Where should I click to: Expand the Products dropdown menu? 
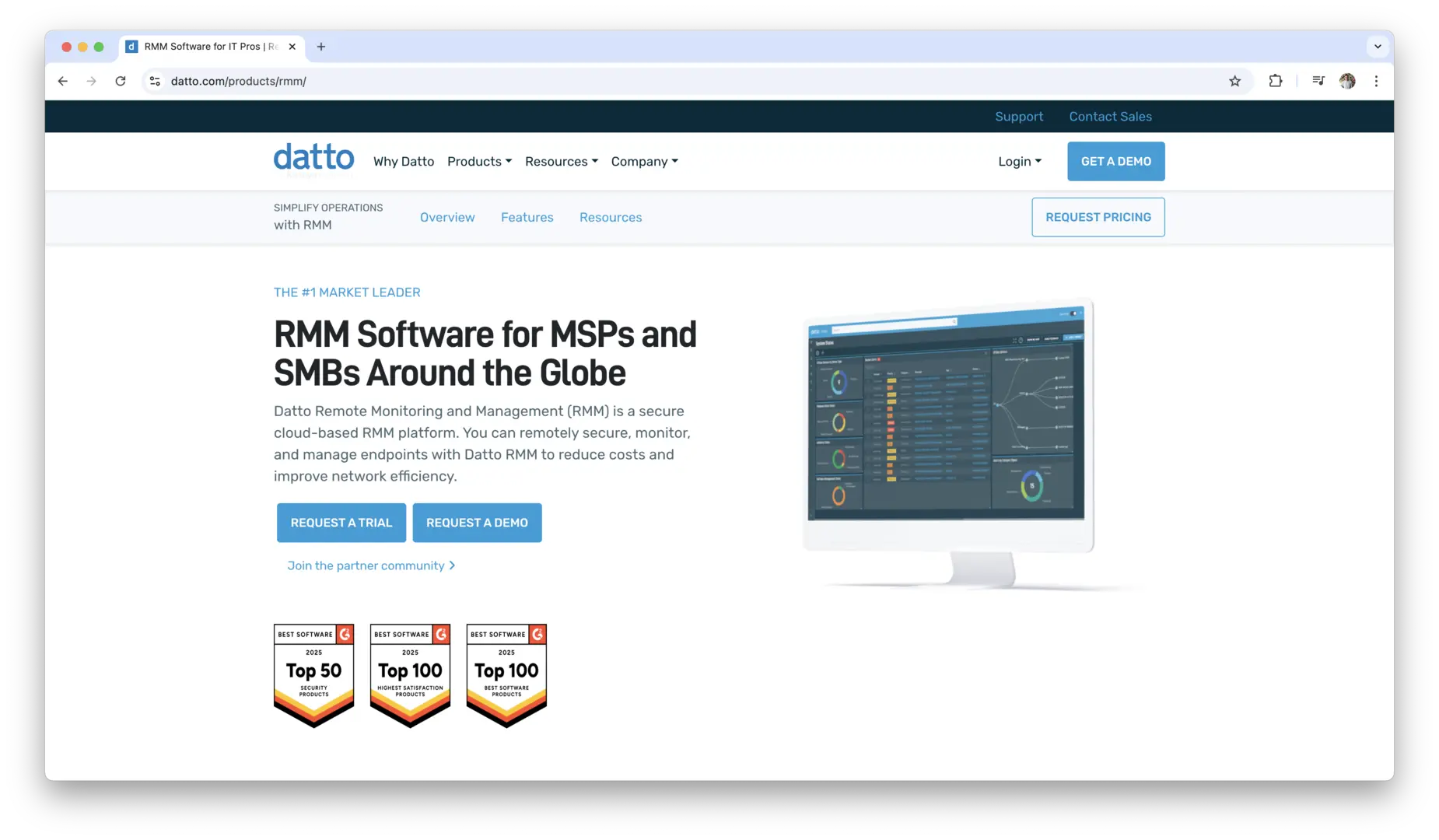tap(479, 162)
